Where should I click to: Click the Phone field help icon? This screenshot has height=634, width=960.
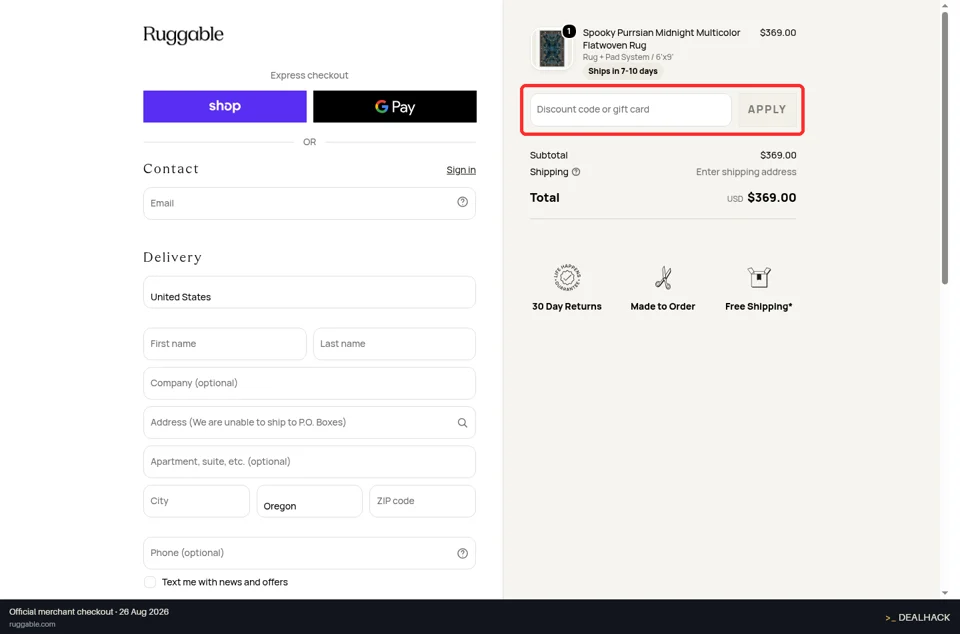coord(462,553)
